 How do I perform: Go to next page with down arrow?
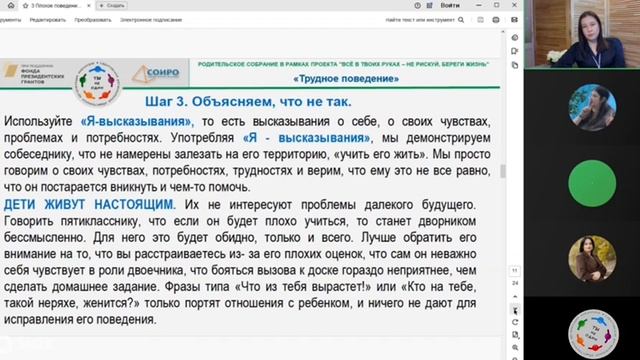[x=515, y=310]
